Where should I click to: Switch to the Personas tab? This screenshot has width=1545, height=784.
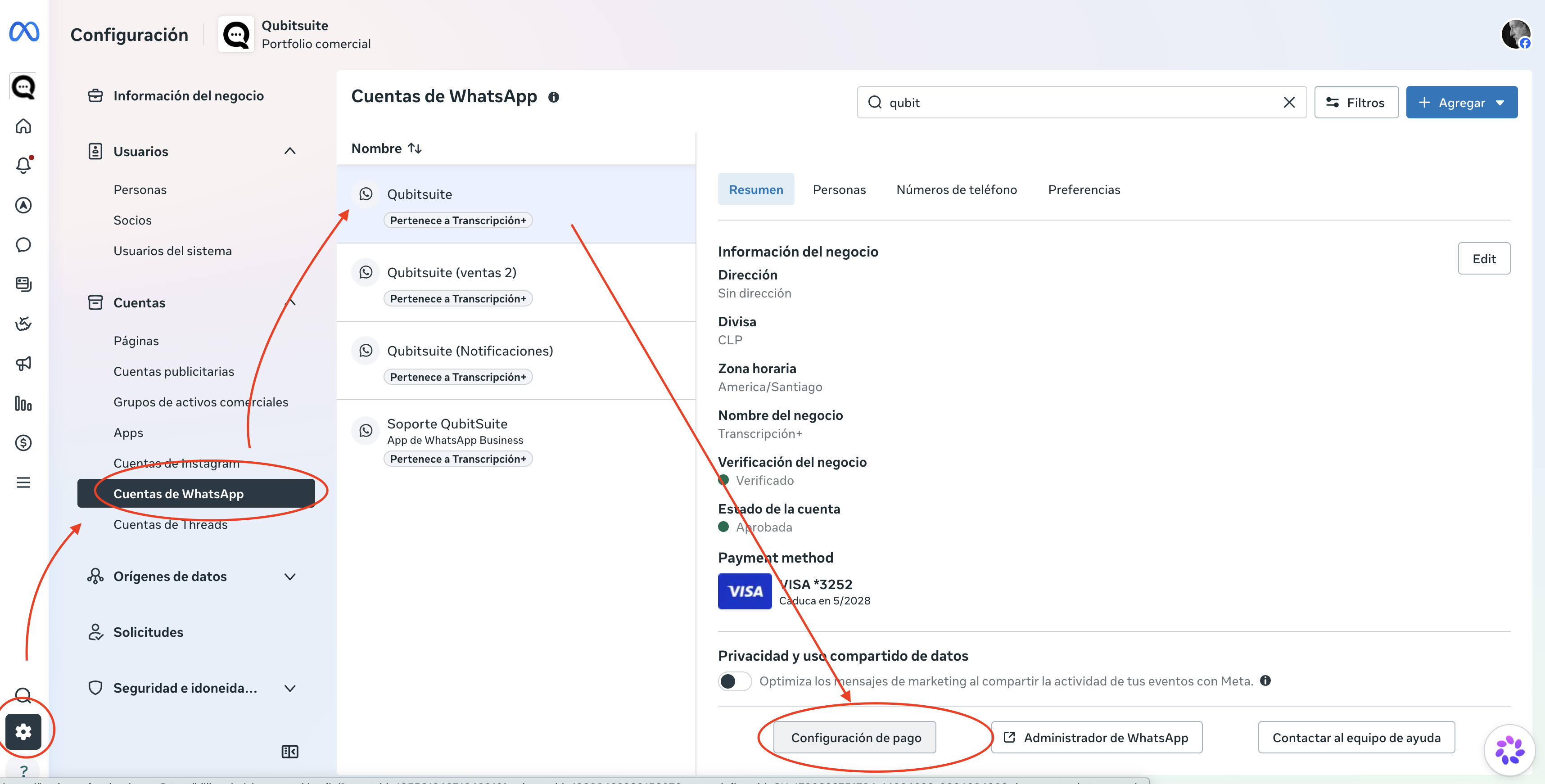click(839, 189)
